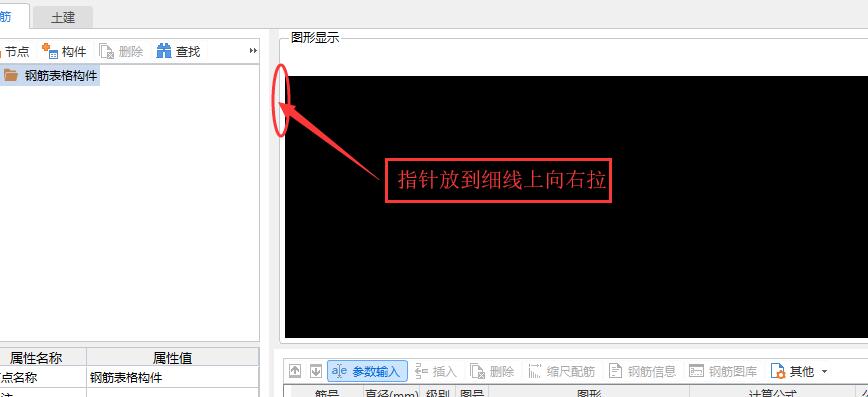The height and width of the screenshot is (397, 868).
Task: Open the 钢筋图库 library icon
Action: [696, 371]
